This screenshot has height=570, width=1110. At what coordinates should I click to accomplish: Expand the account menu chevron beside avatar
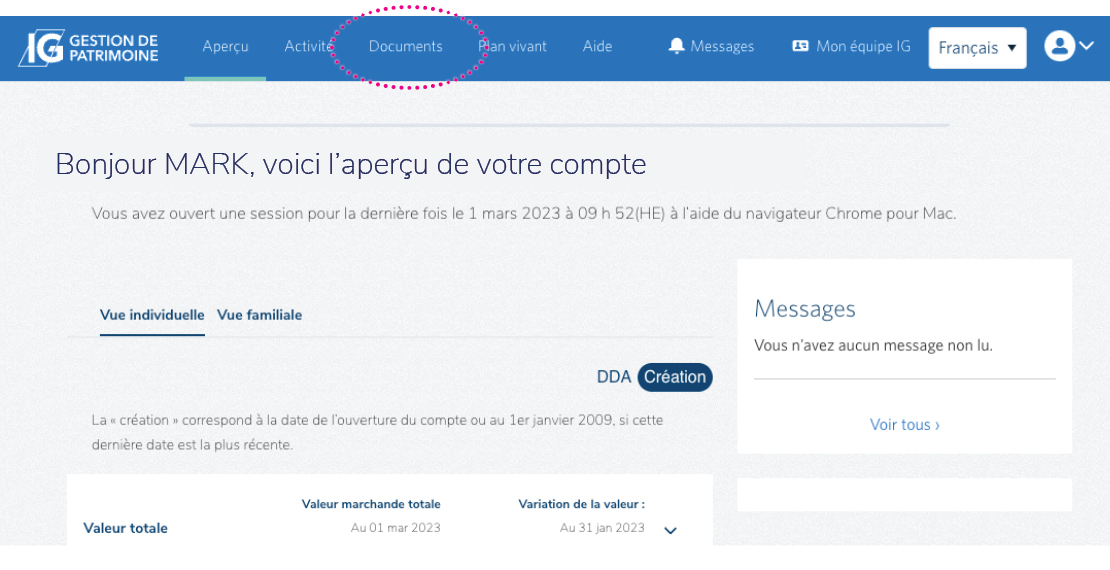pos(1086,46)
